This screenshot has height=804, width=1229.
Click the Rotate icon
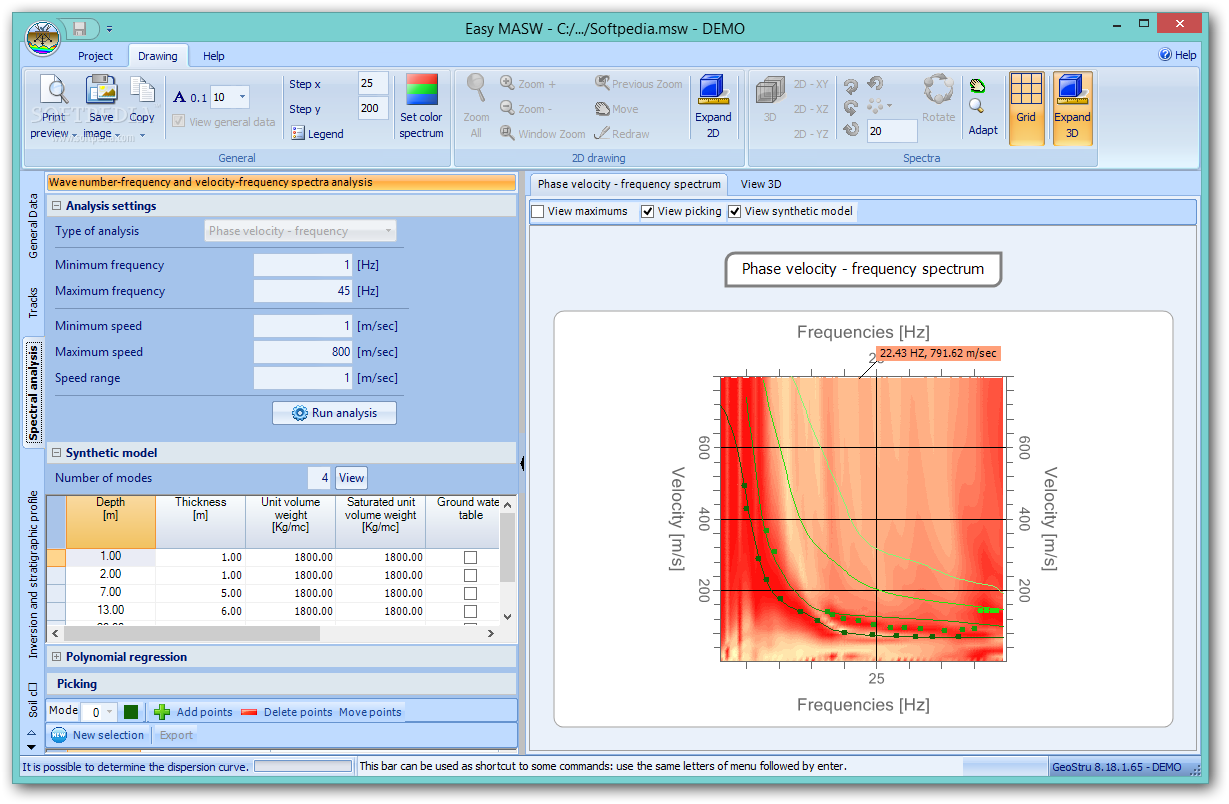(x=938, y=90)
